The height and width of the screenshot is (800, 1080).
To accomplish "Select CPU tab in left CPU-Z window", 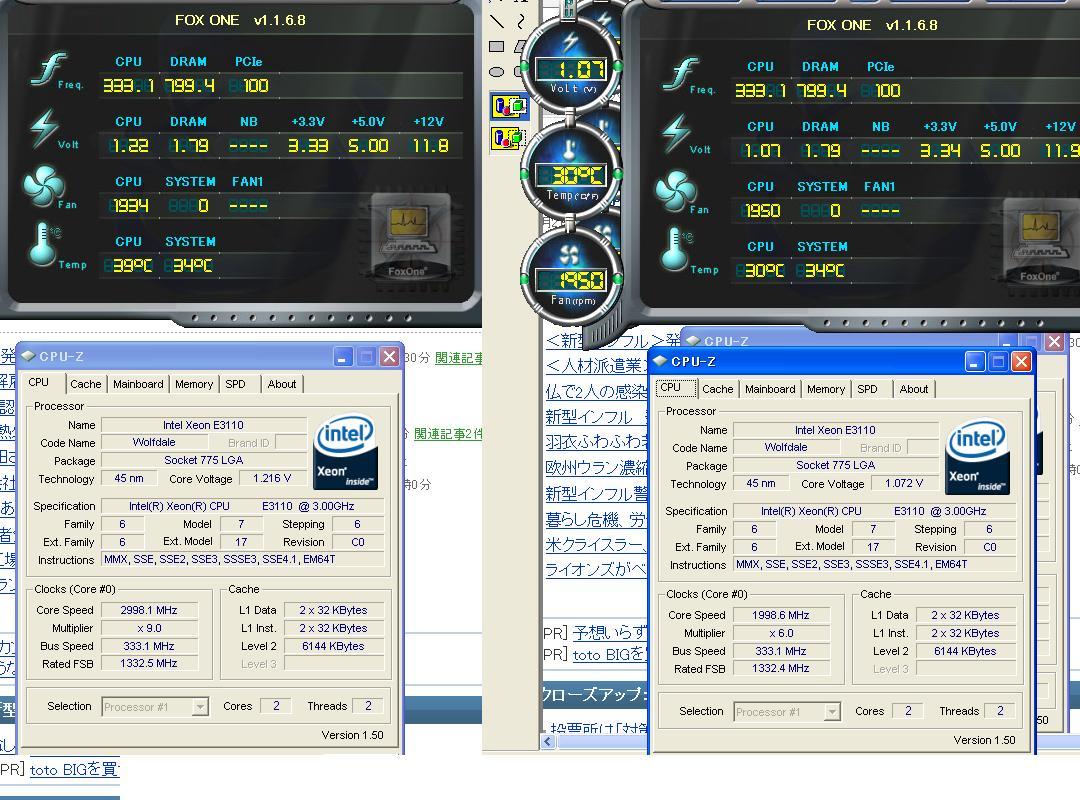I will pos(39,382).
